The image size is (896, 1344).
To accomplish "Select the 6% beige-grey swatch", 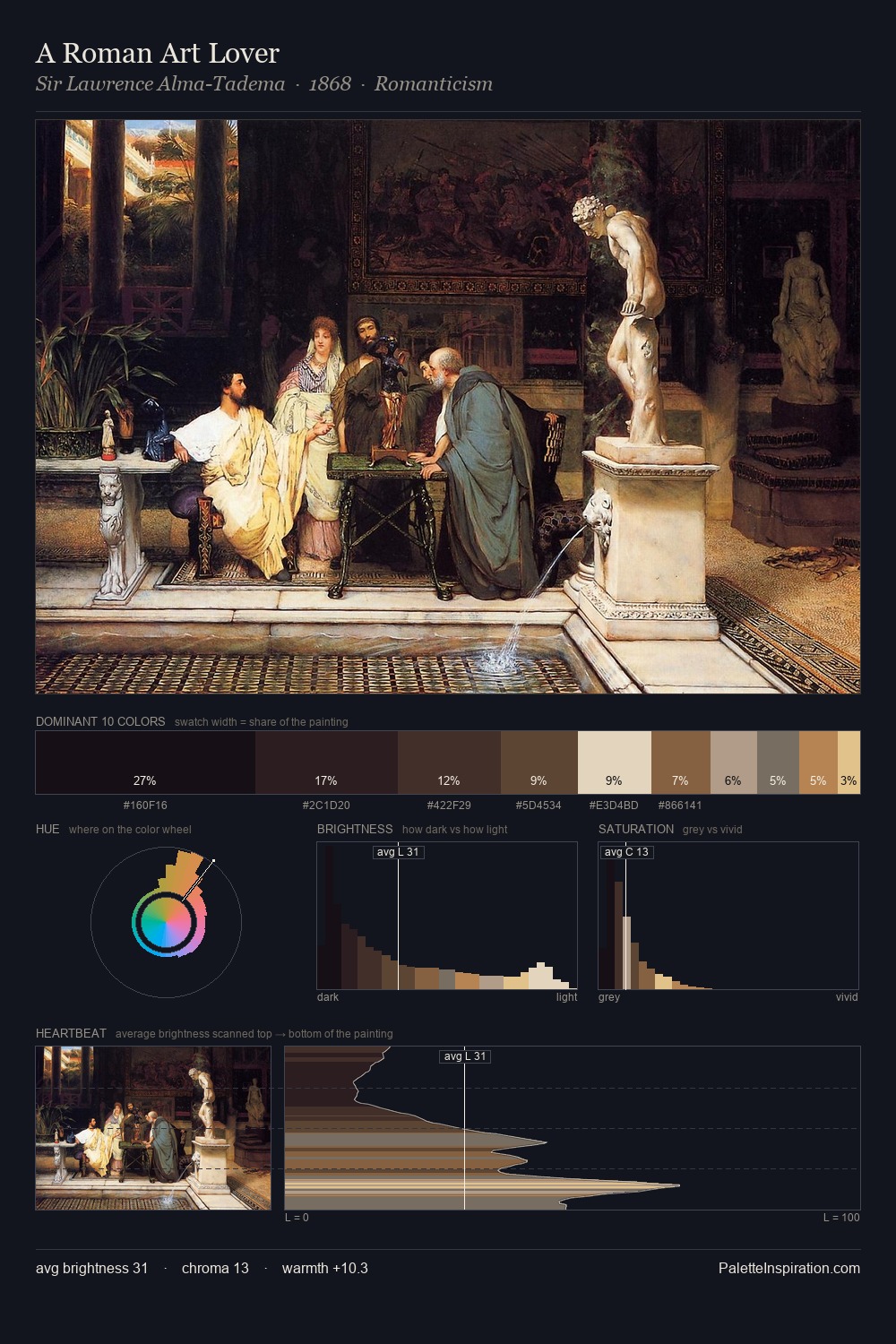I will tap(734, 762).
